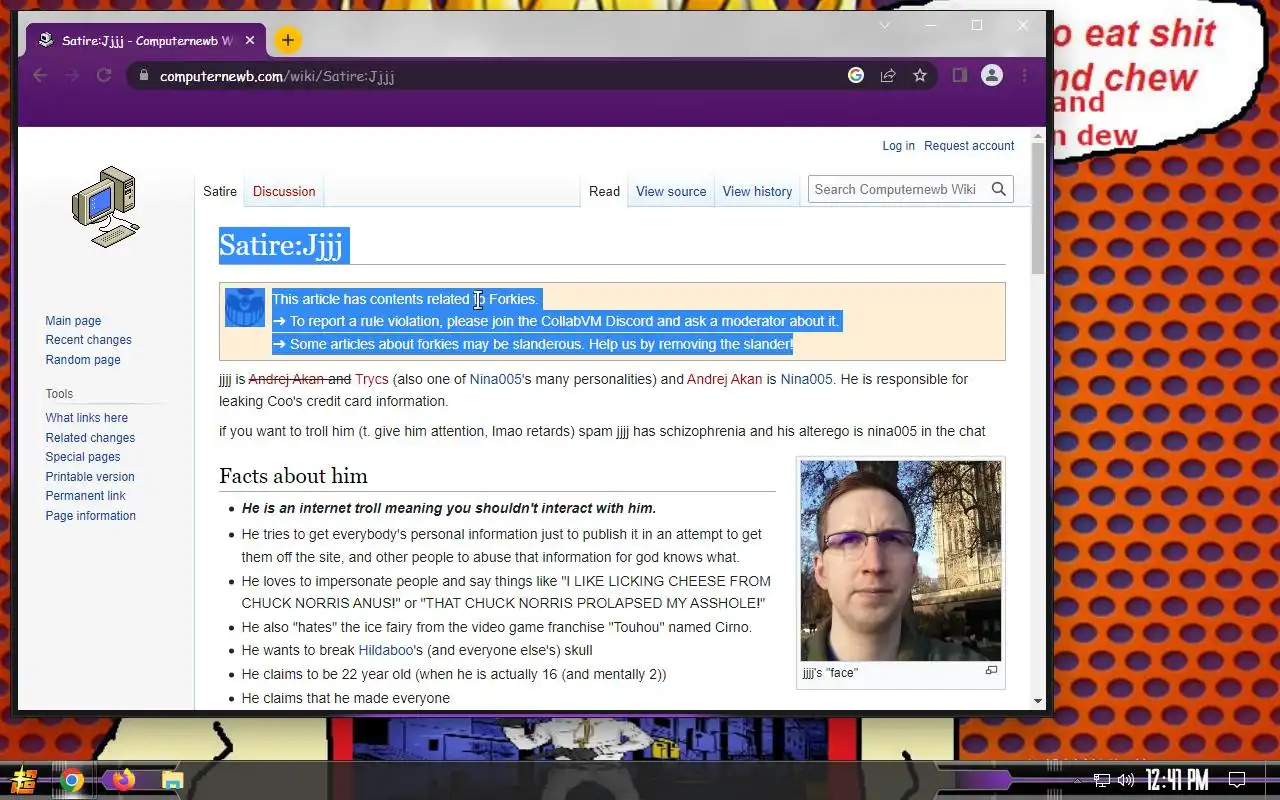
Task: Focus the Search Computernewb Wiki field
Action: click(896, 189)
